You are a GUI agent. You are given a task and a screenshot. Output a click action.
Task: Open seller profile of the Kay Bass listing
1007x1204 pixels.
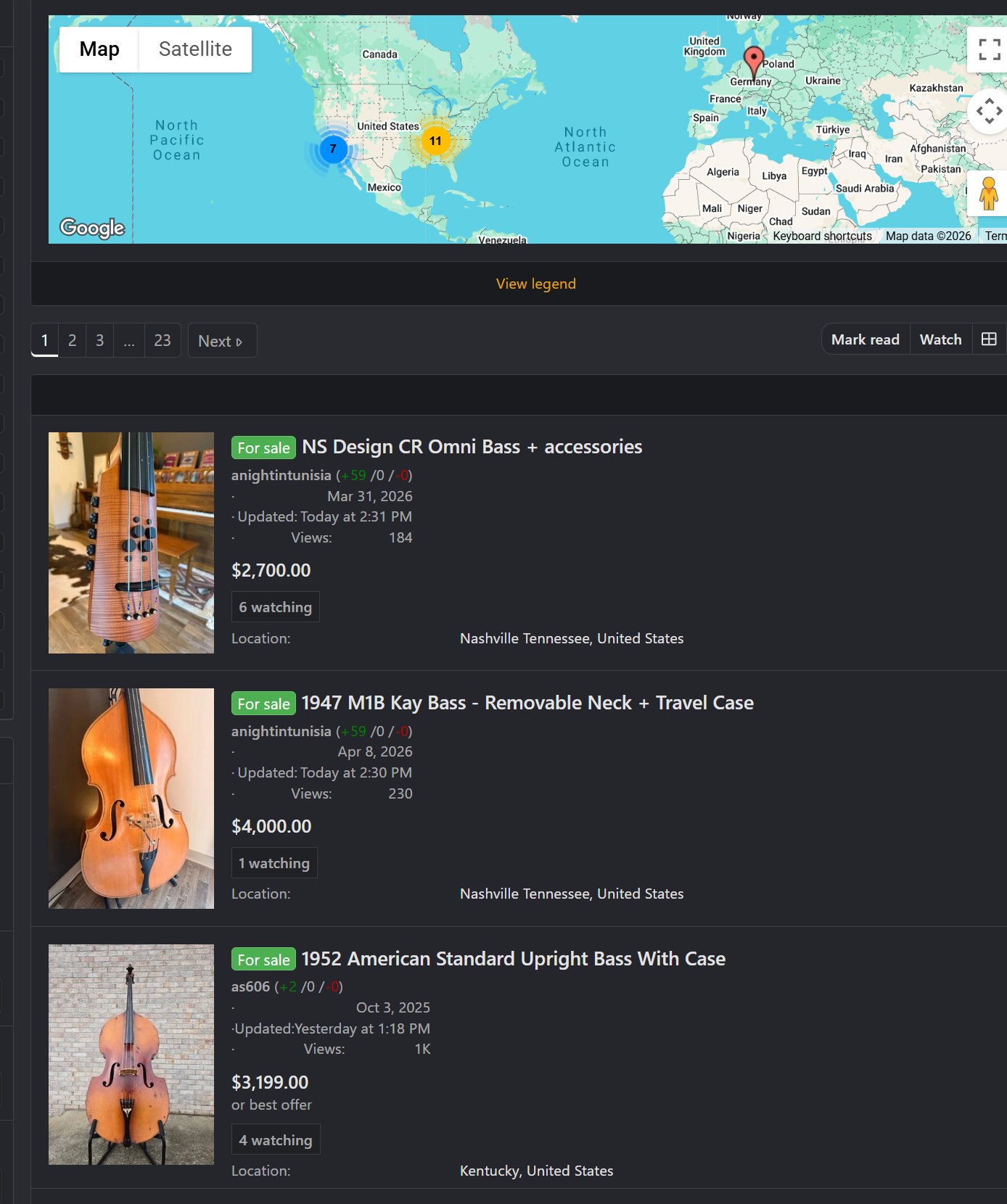click(x=281, y=731)
